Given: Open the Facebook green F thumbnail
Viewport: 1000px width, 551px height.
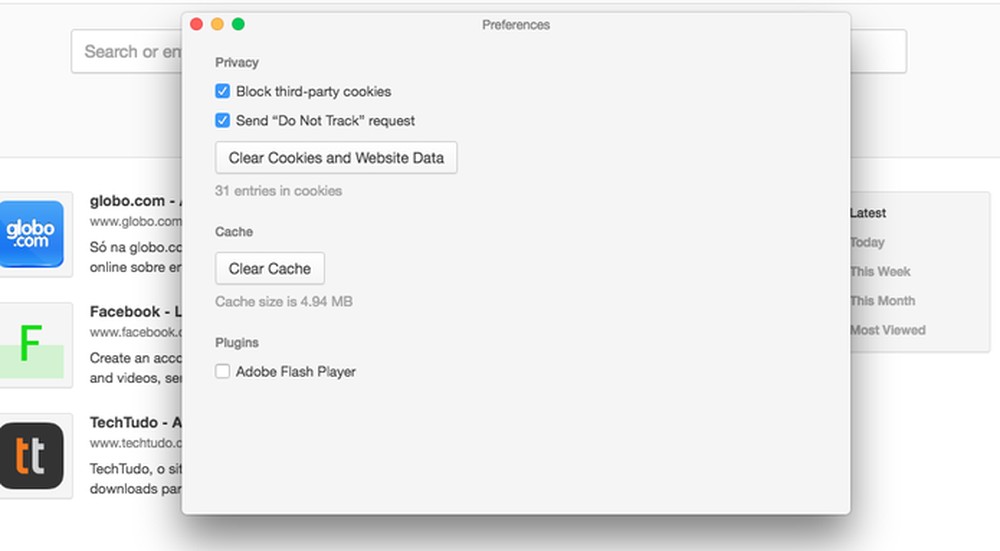Looking at the screenshot, I should (x=31, y=344).
